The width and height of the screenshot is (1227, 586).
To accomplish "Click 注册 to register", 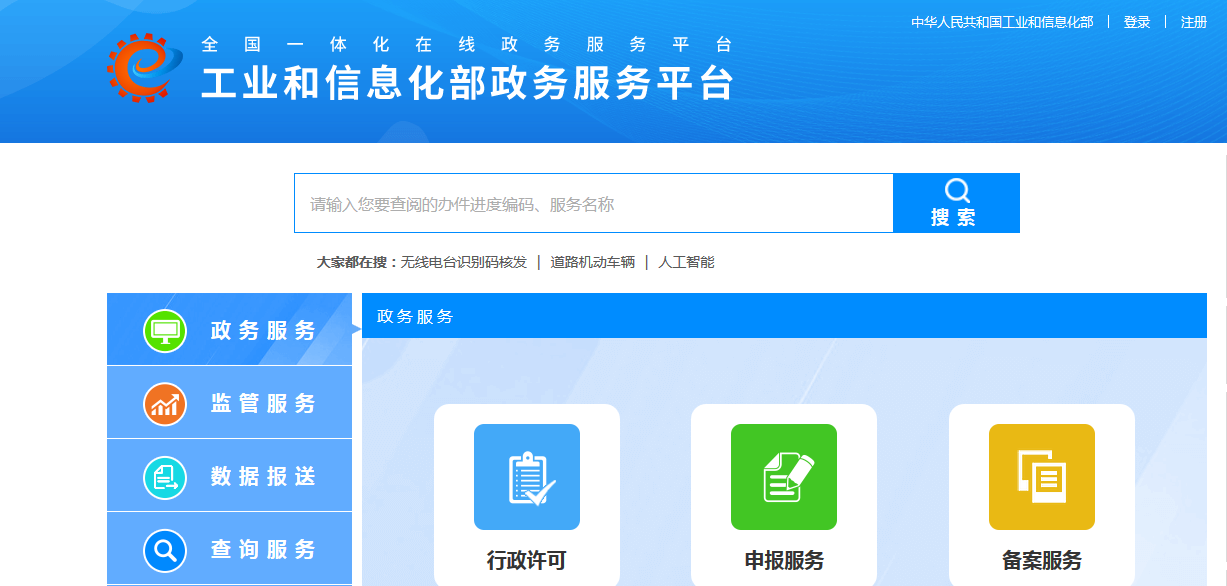I will 1194,22.
